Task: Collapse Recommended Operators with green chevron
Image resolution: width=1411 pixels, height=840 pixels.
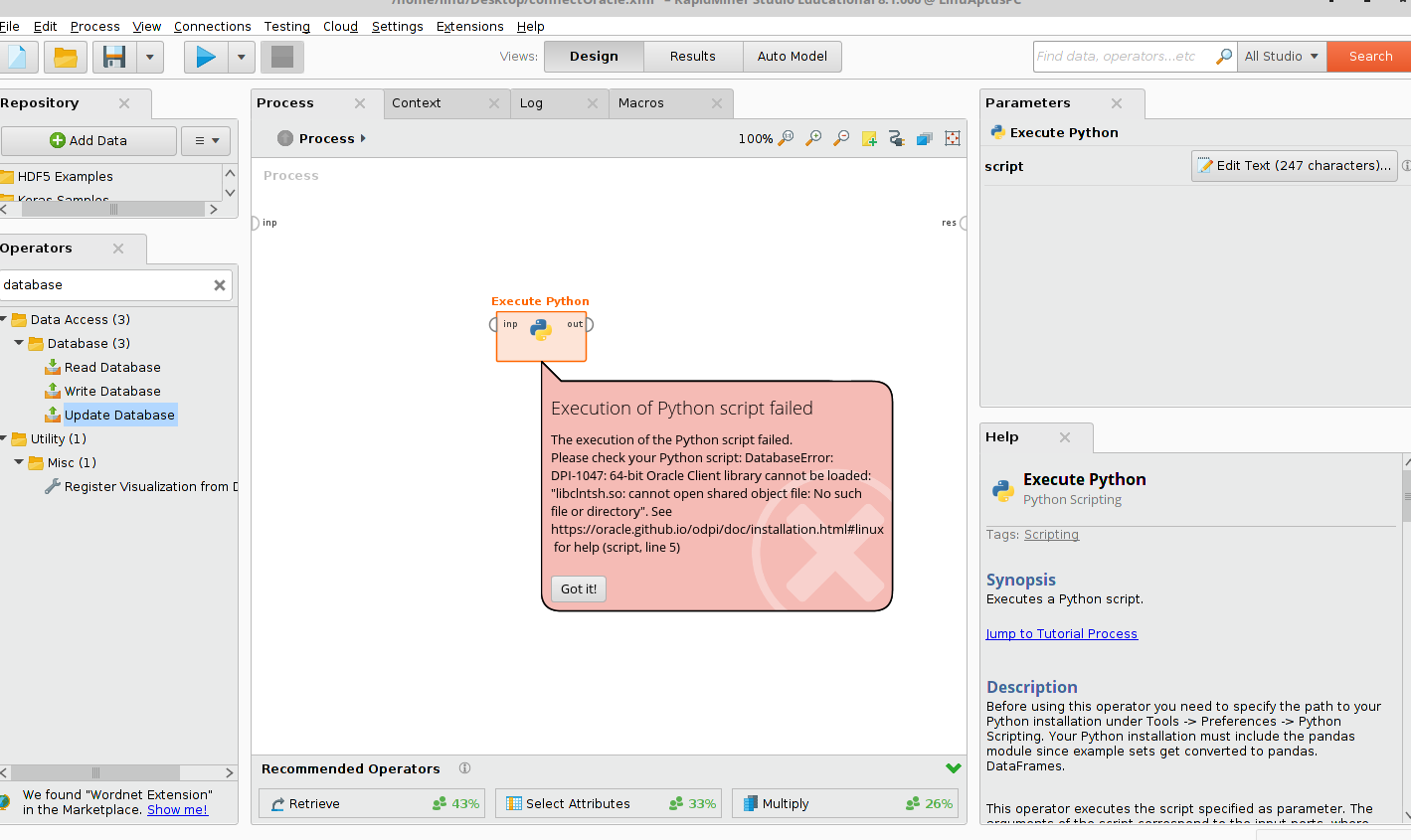Action: 954,768
